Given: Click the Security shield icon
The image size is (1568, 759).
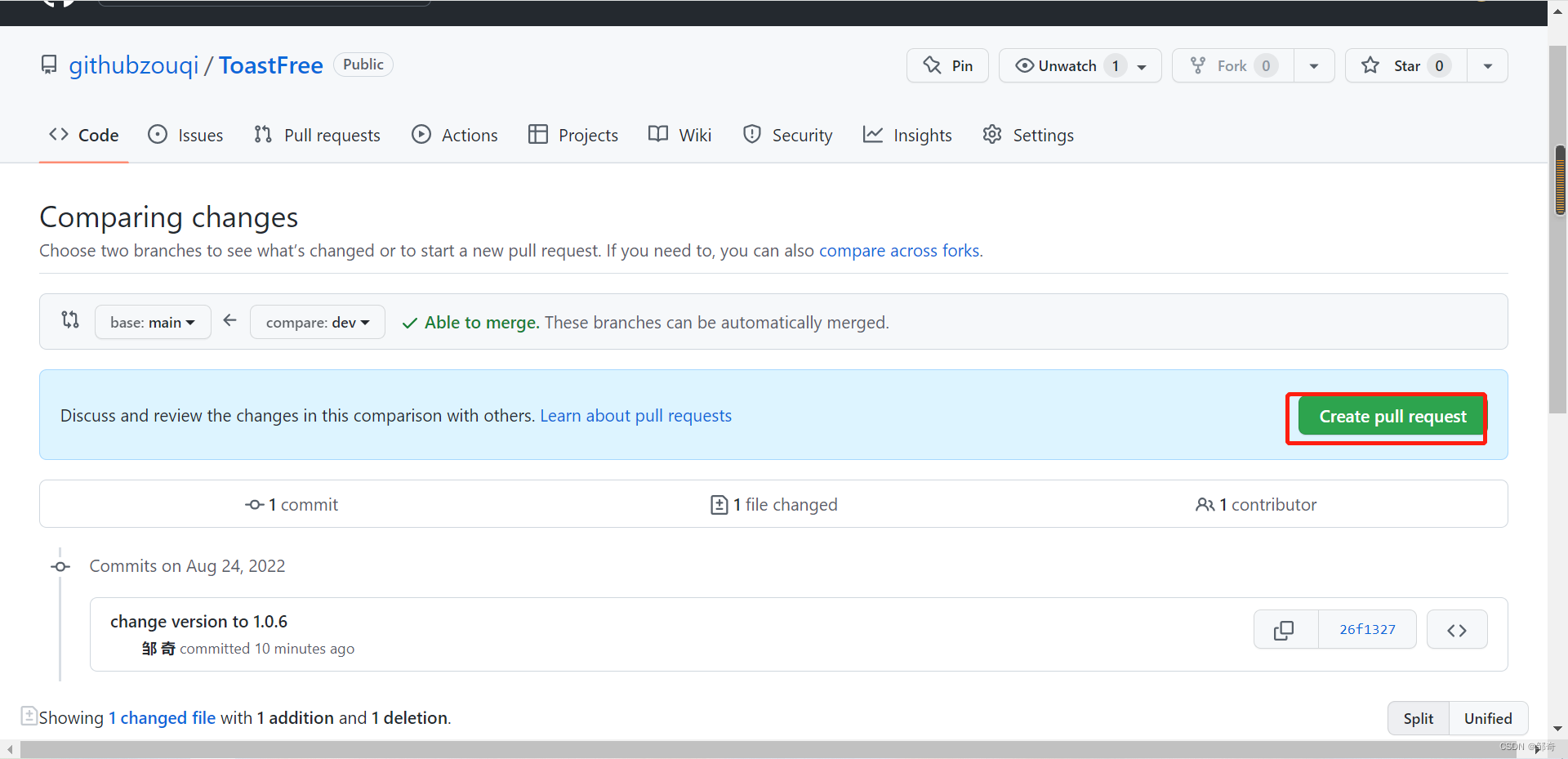Looking at the screenshot, I should pos(752,134).
